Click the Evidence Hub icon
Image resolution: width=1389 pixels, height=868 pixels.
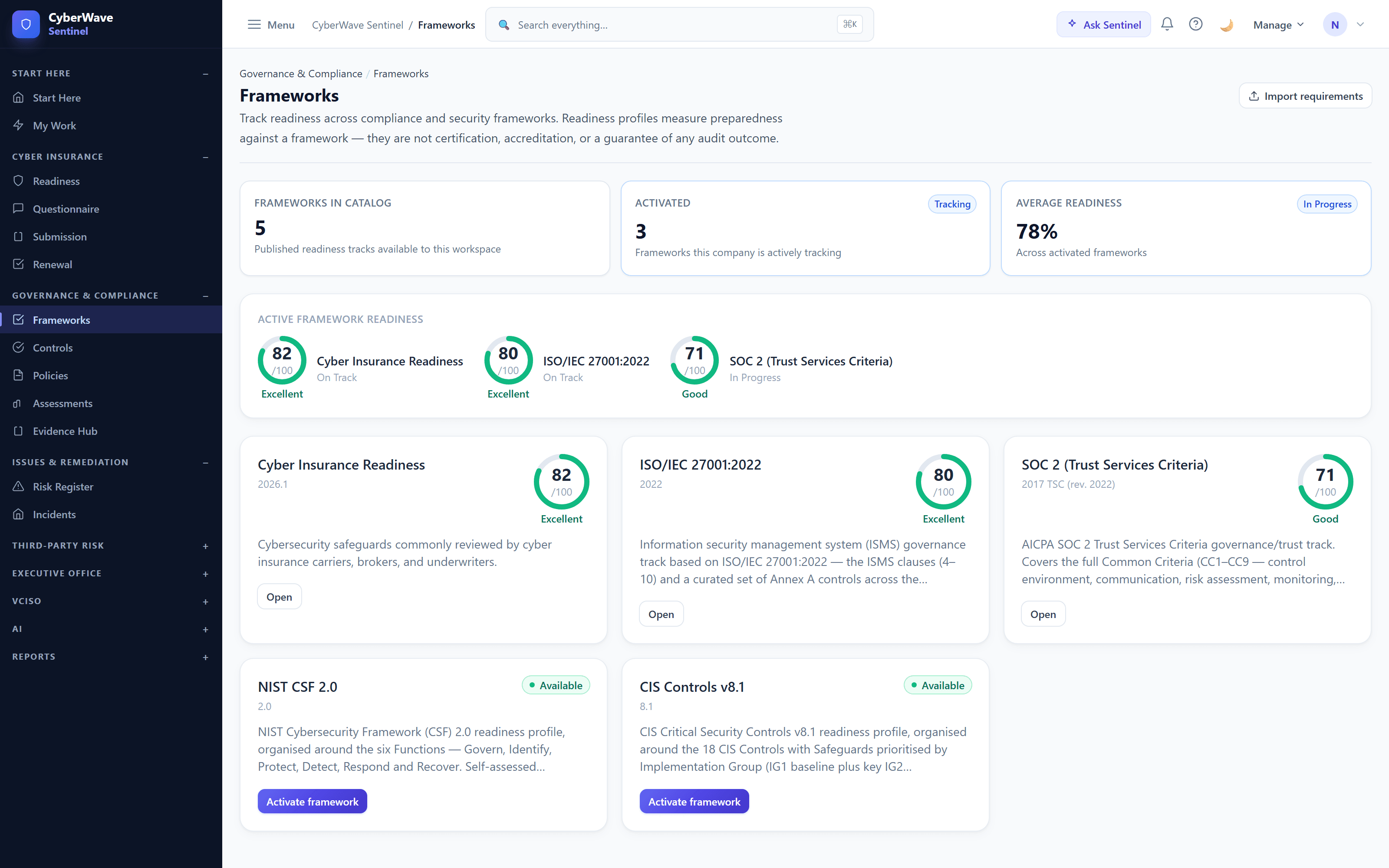tap(18, 431)
